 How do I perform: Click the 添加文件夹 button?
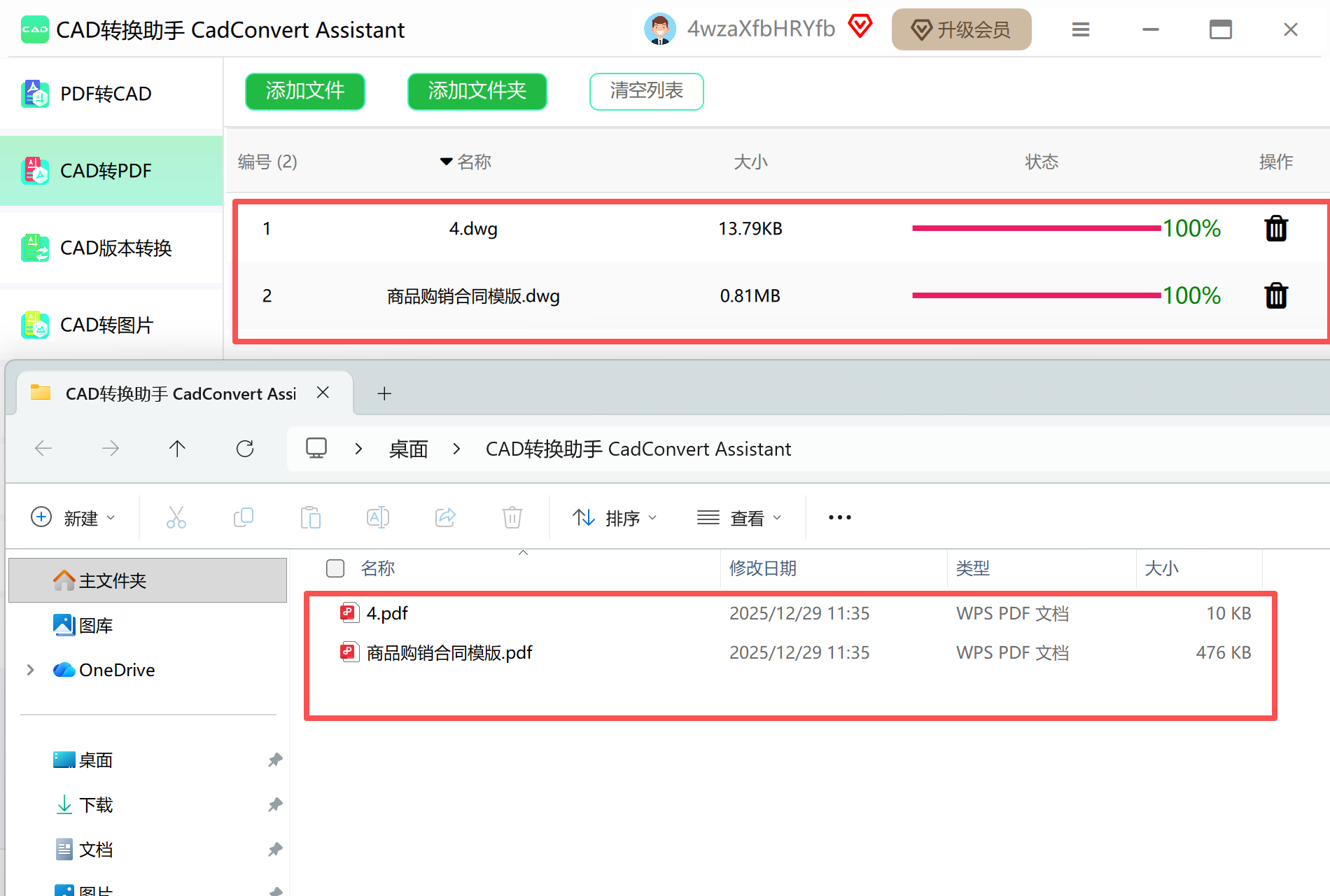[x=477, y=91]
